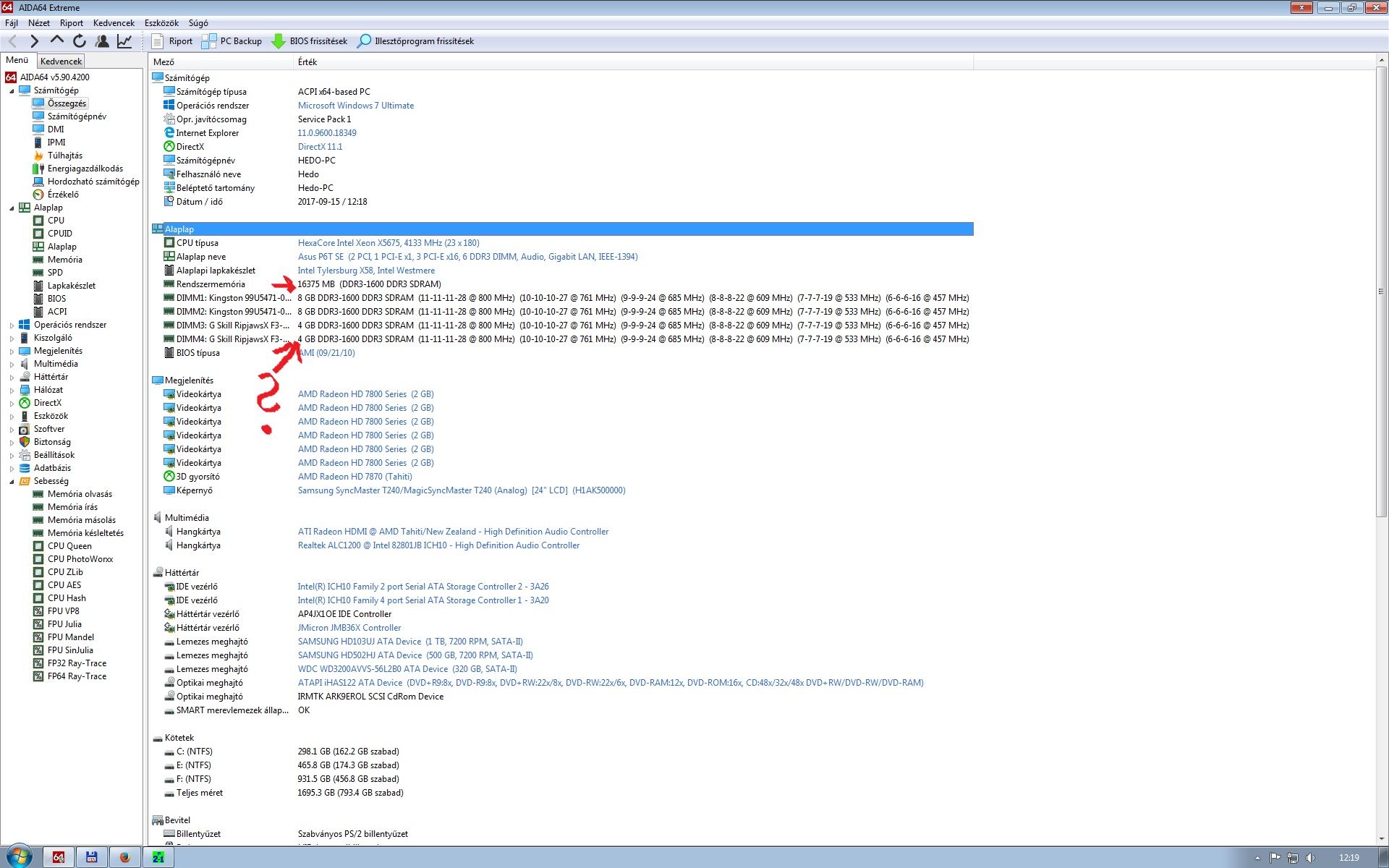Image resolution: width=1389 pixels, height=868 pixels.
Task: Open the Eszközök menu
Action: pos(161,22)
